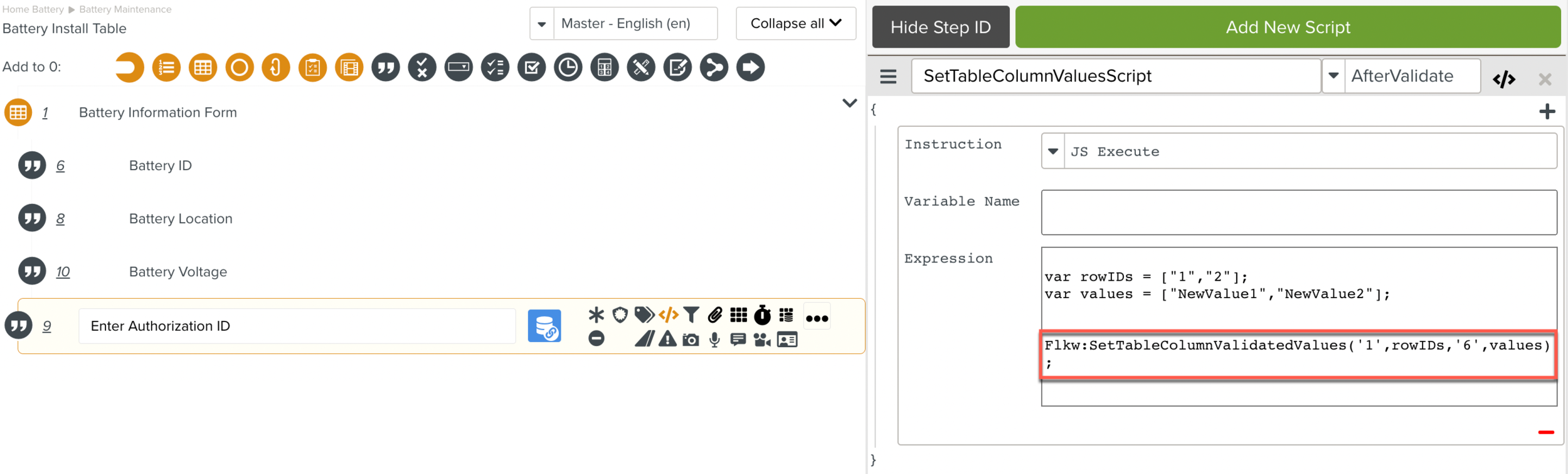Screen dimensions: 1568x474
Task: Click the Hide Step ID button
Action: 940,27
